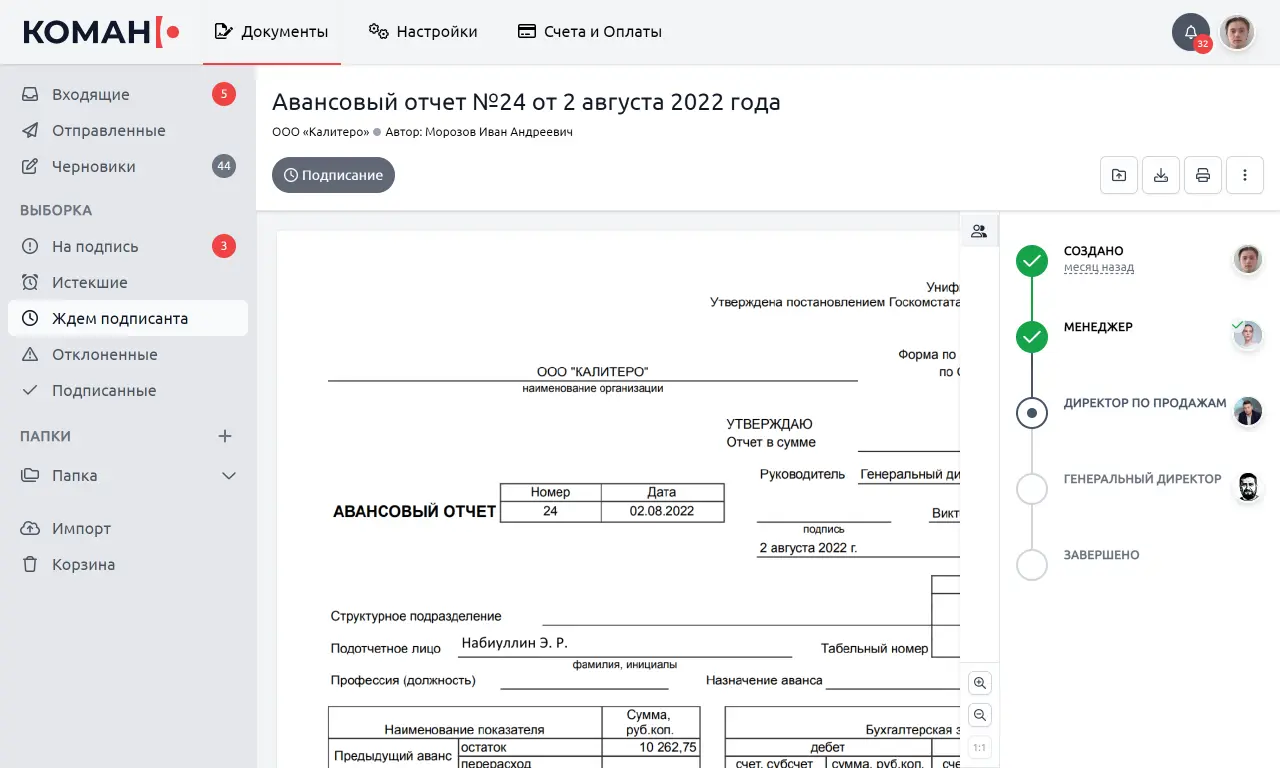Click the АВАНСОВЫЙ ОТЧЕТ heading in document

pos(414,512)
